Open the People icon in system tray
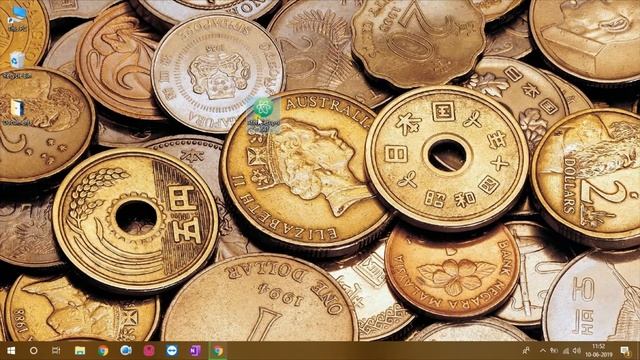640x360 pixels. pyautogui.click(x=527, y=351)
